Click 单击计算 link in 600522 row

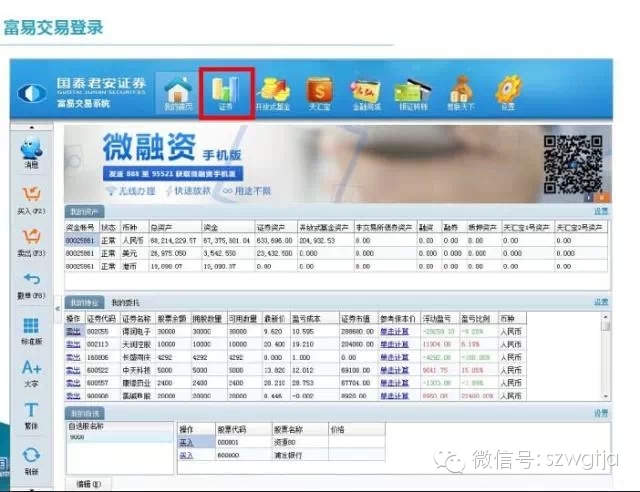tap(394, 370)
